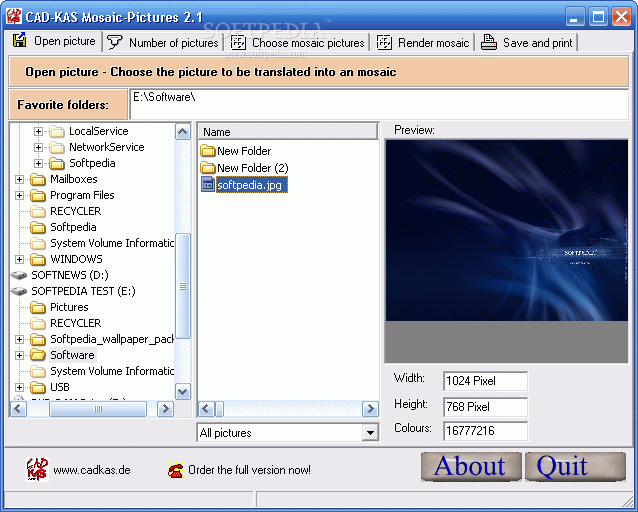638x512 pixels.
Task: Click the New Folder icon in file list
Action: (x=208, y=151)
